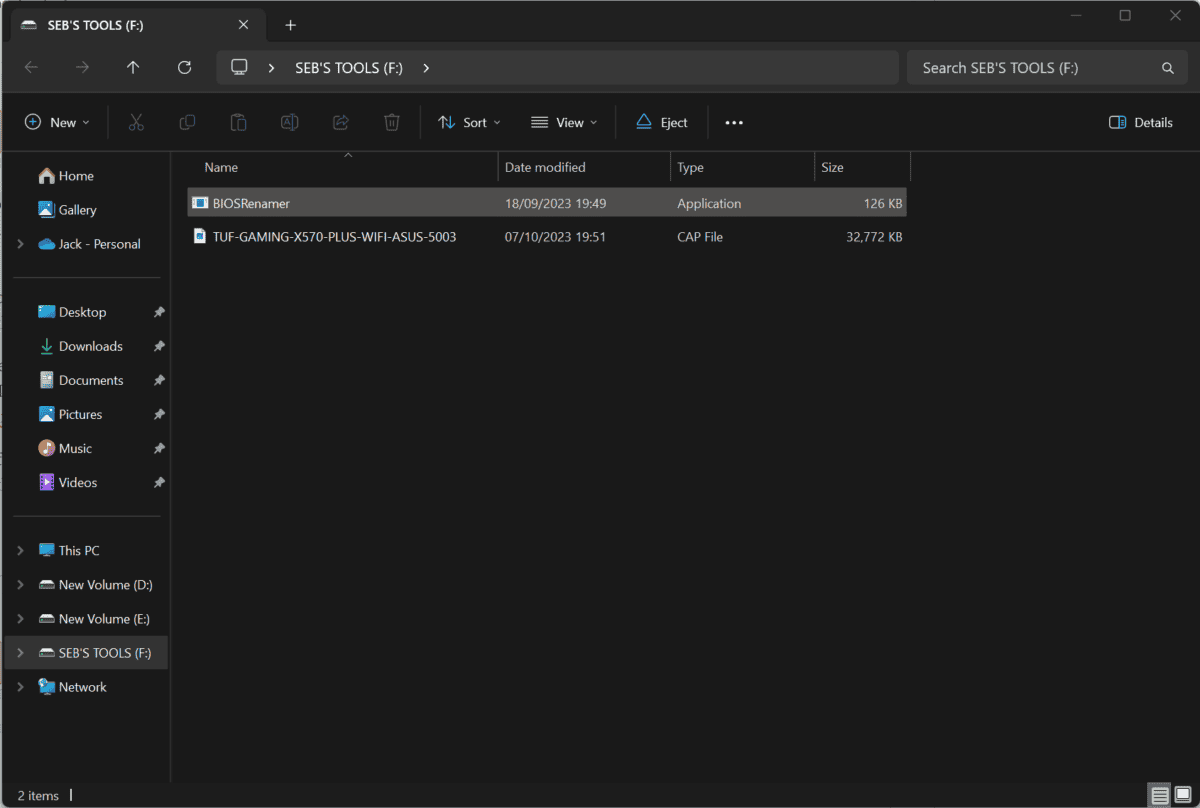Image resolution: width=1200 pixels, height=808 pixels.
Task: Open the View dropdown
Action: [x=563, y=122]
